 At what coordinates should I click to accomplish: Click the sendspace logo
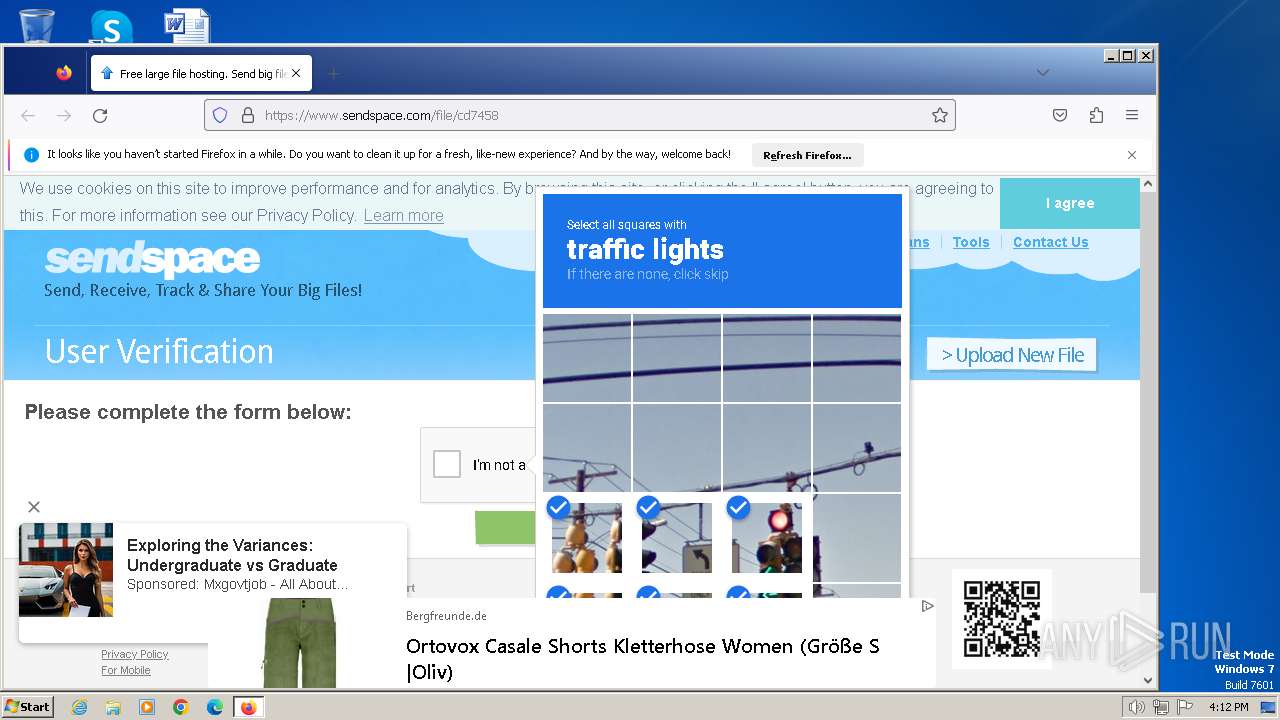(152, 260)
